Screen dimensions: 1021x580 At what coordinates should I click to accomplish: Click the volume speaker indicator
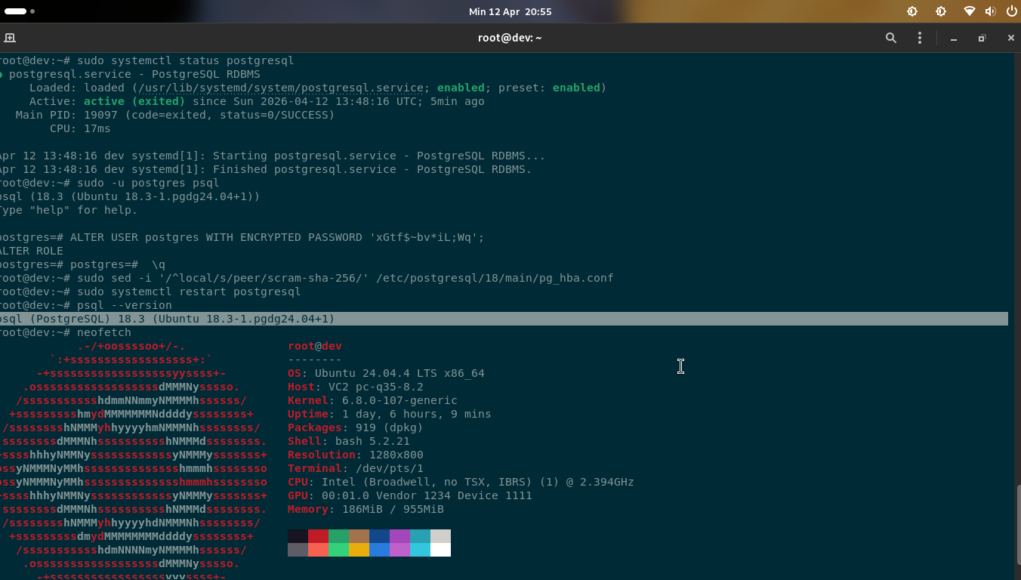(x=990, y=11)
